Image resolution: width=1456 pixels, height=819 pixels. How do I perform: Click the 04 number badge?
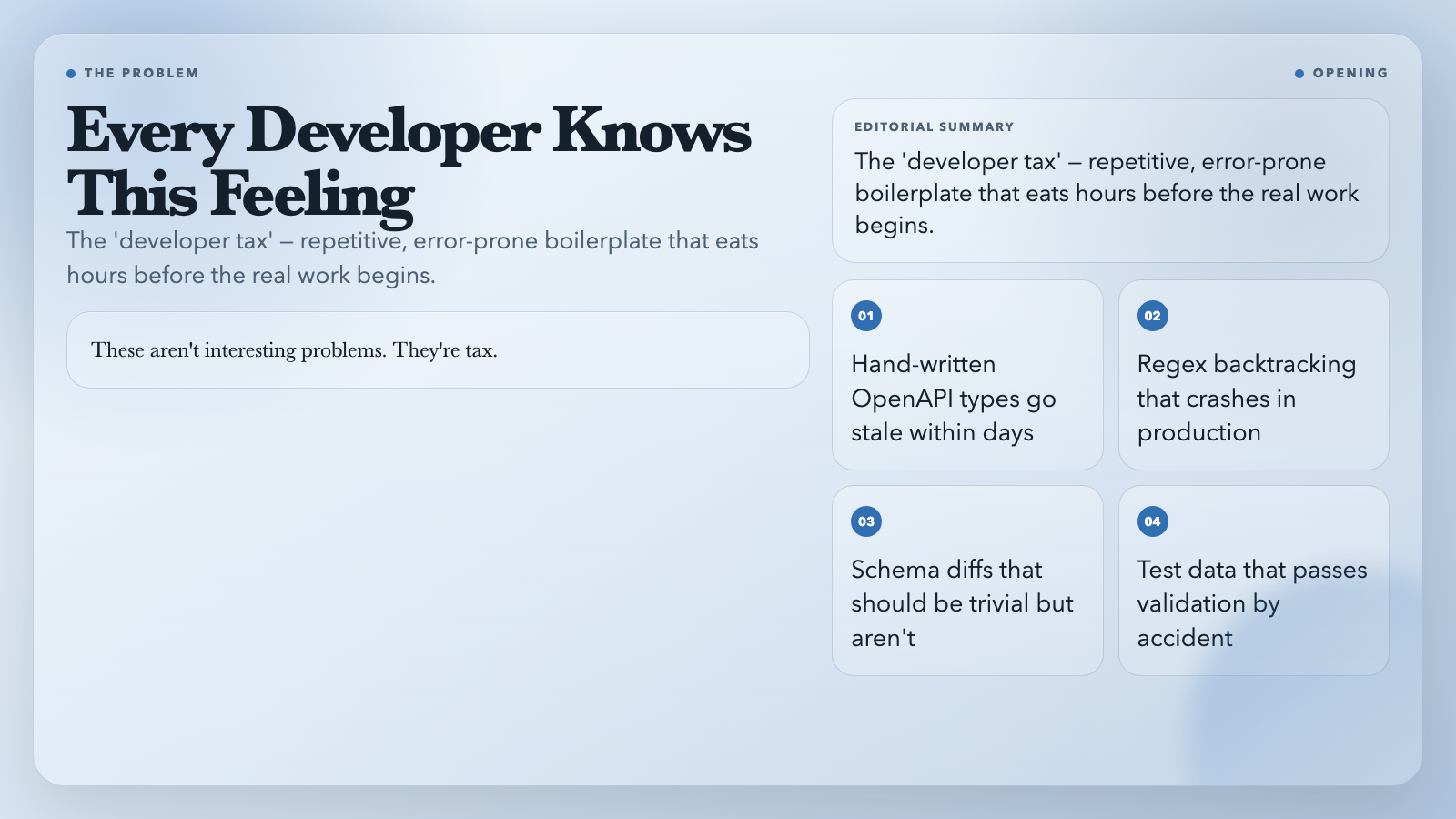(1152, 521)
